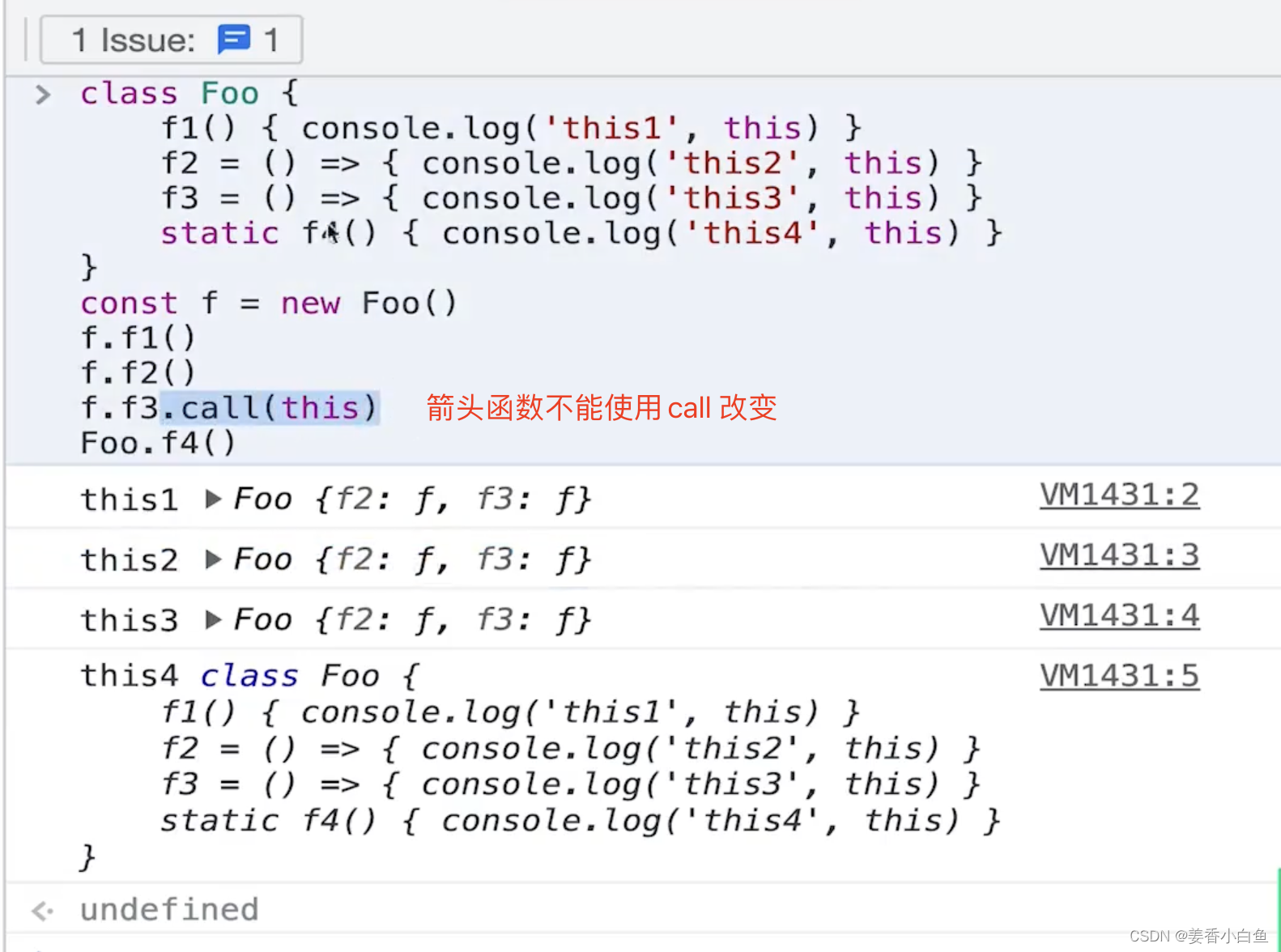
Task: Expand the this3 Foo object
Action: pos(213,620)
